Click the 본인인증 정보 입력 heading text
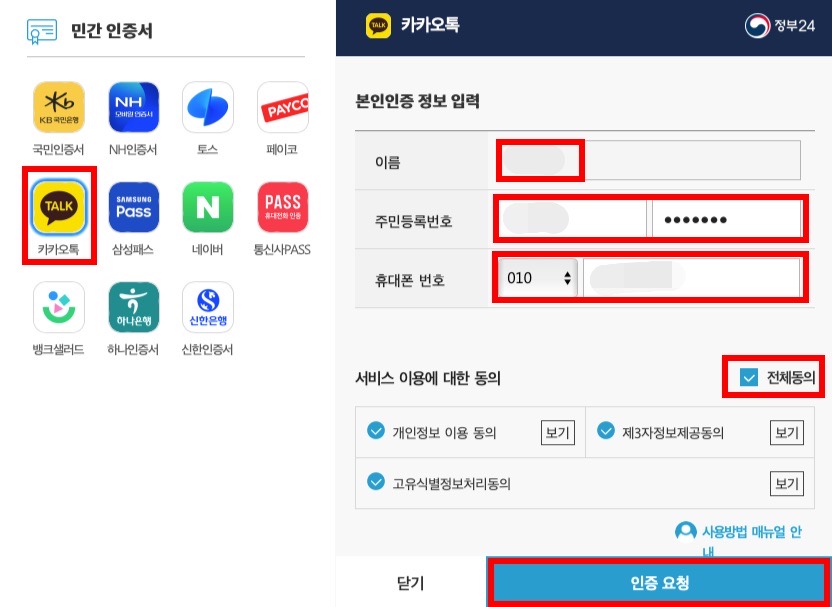Viewport: 832px width, 607px height. [418, 101]
